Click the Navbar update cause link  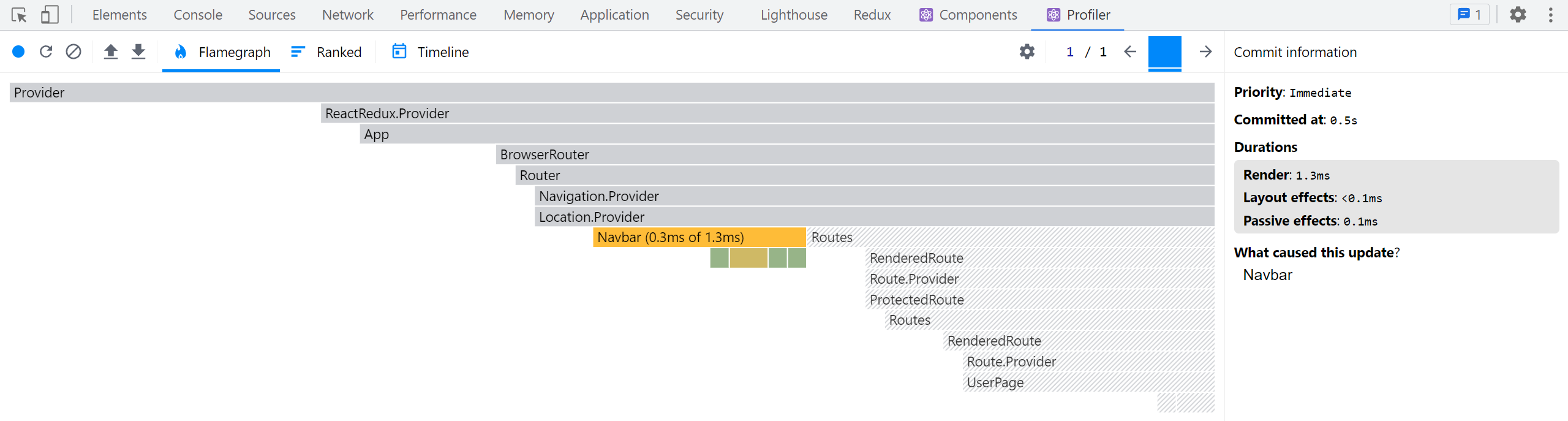[1267, 275]
